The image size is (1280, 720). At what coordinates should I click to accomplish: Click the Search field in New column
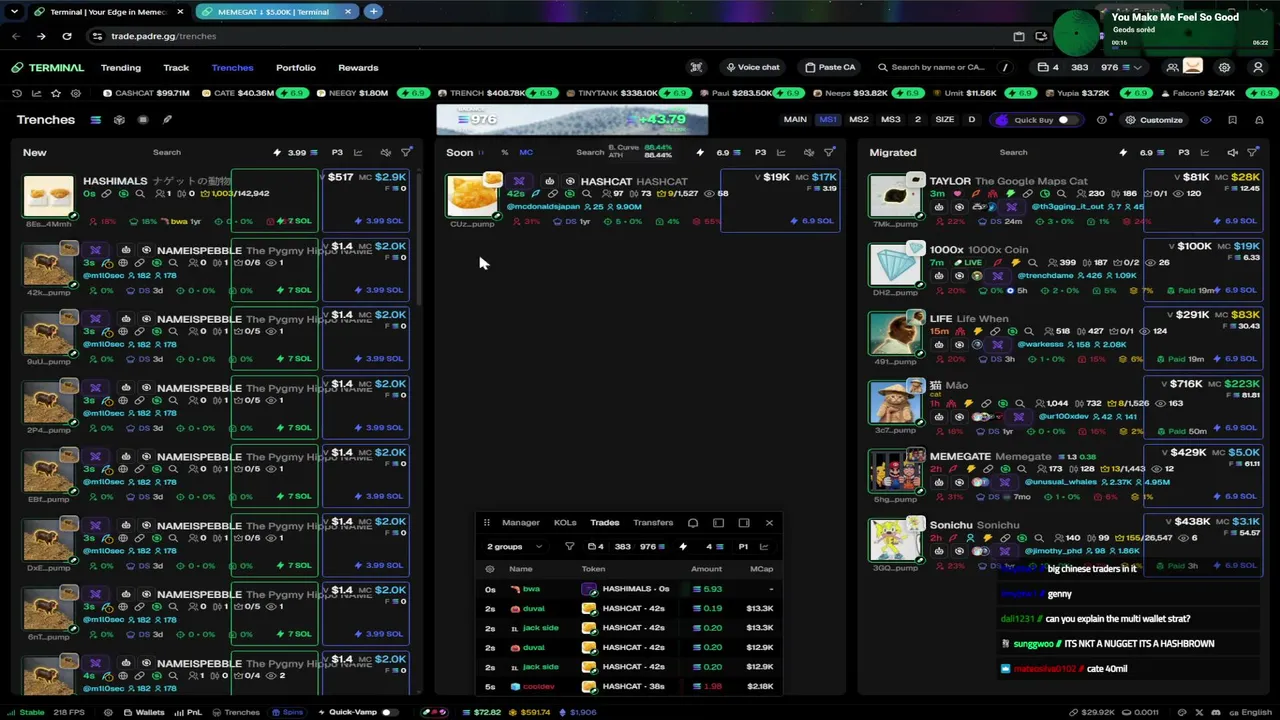coord(167,153)
